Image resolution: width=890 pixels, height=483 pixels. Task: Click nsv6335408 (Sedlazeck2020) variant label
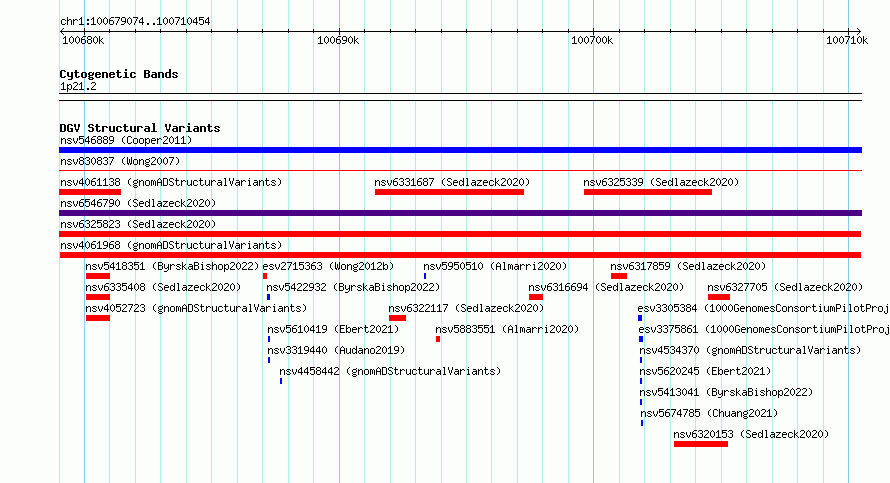pos(163,287)
